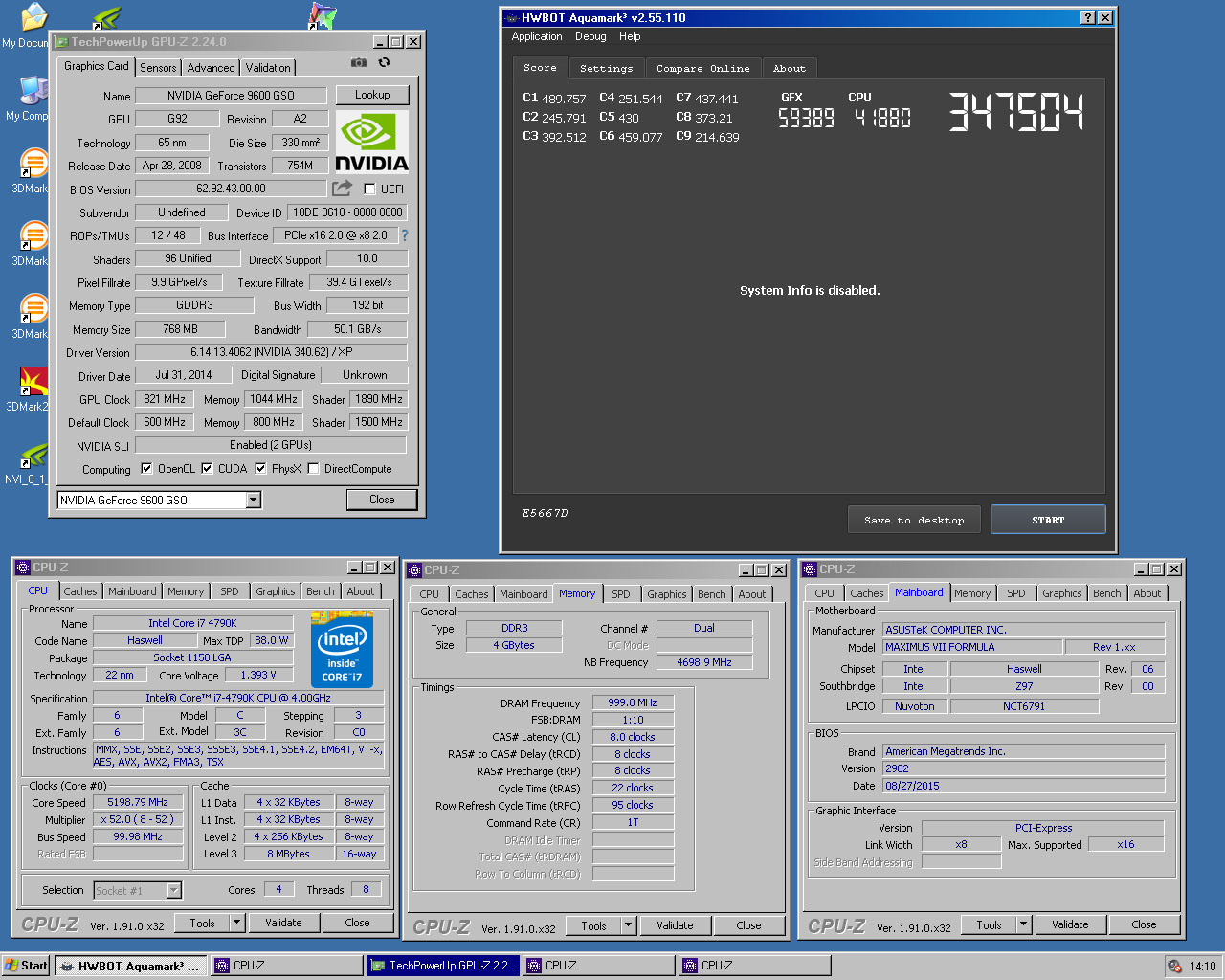Toggle the UEFI checkbox in GPU-Z
The image size is (1225, 980).
(369, 189)
